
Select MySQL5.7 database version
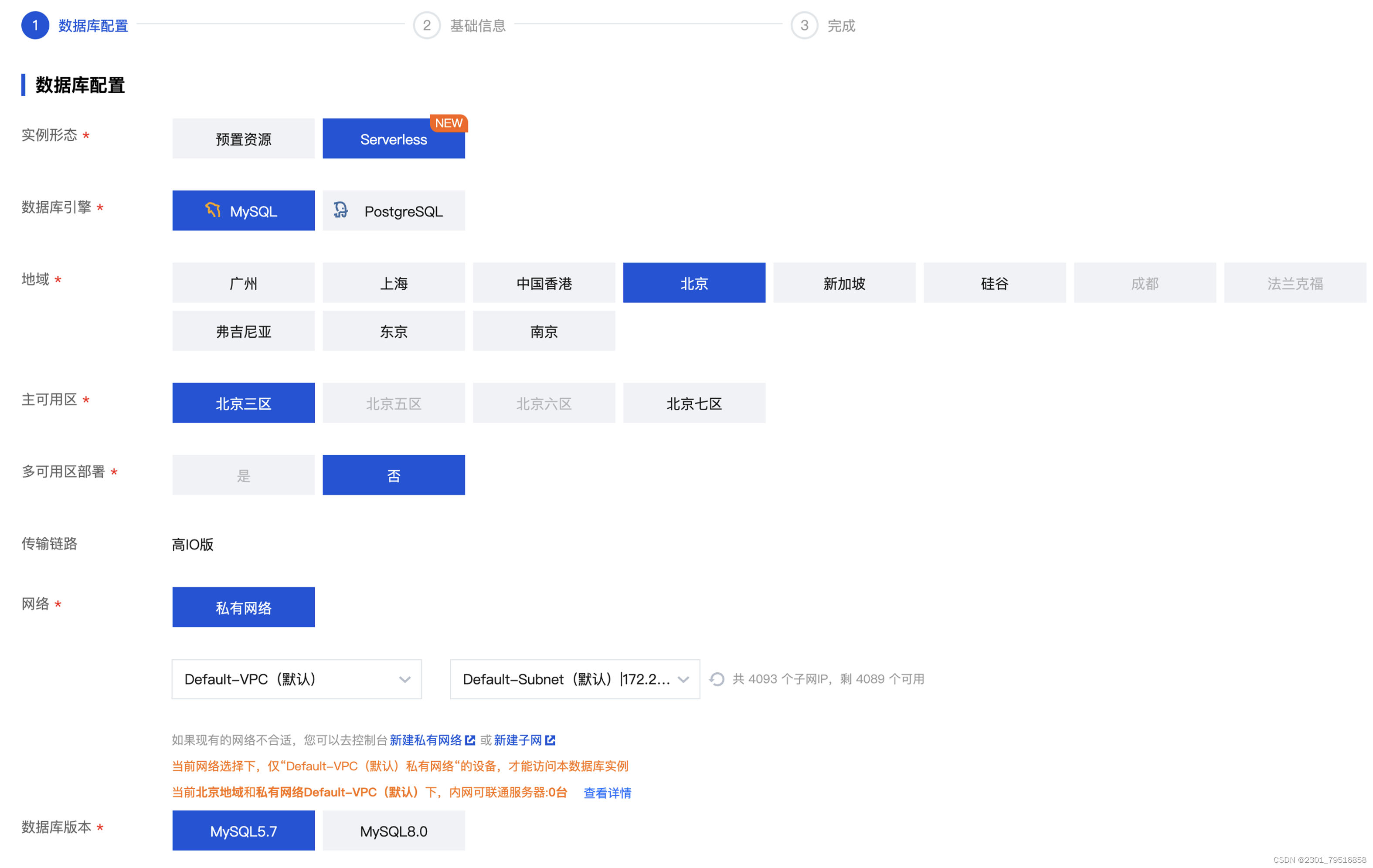(244, 831)
